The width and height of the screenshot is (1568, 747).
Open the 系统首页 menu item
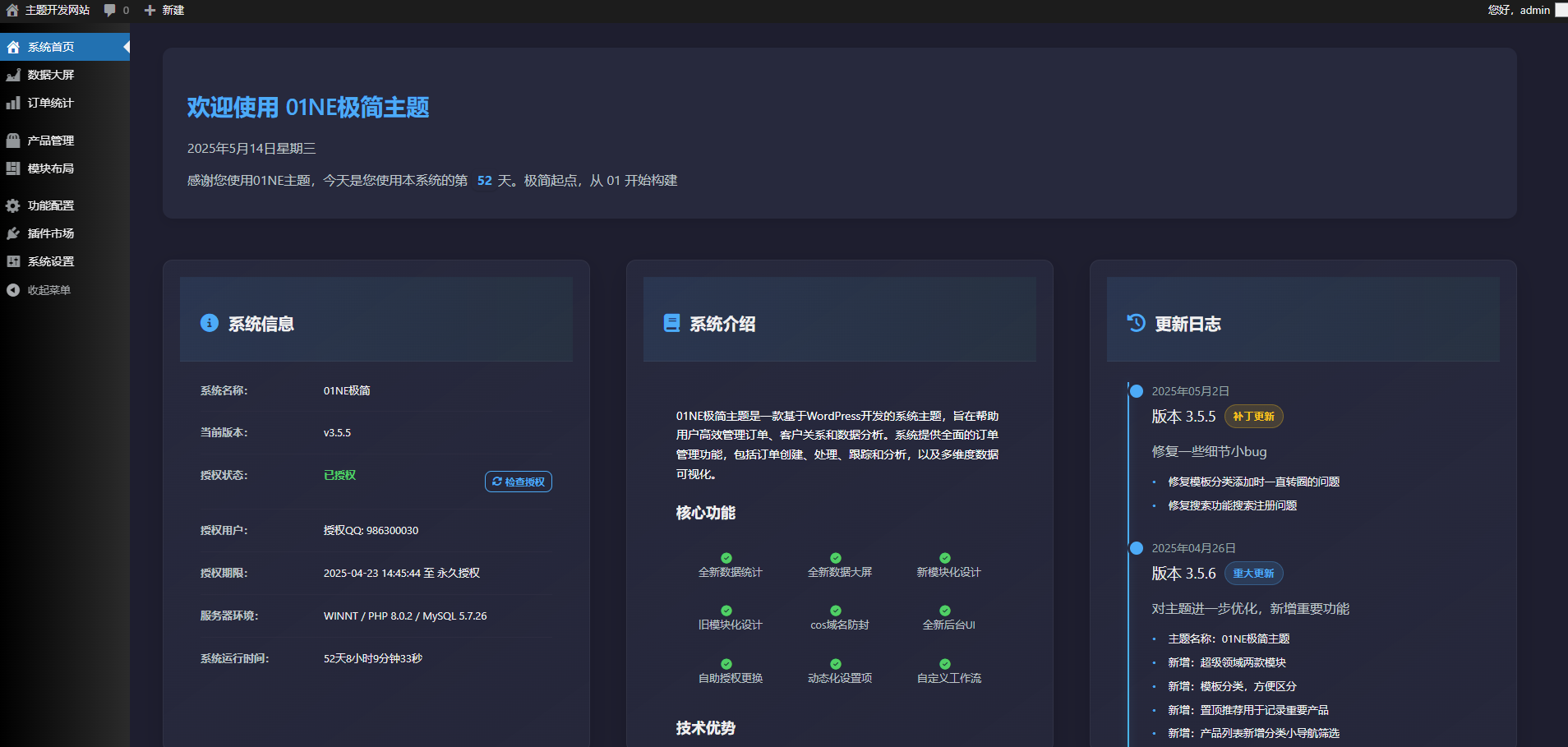65,47
